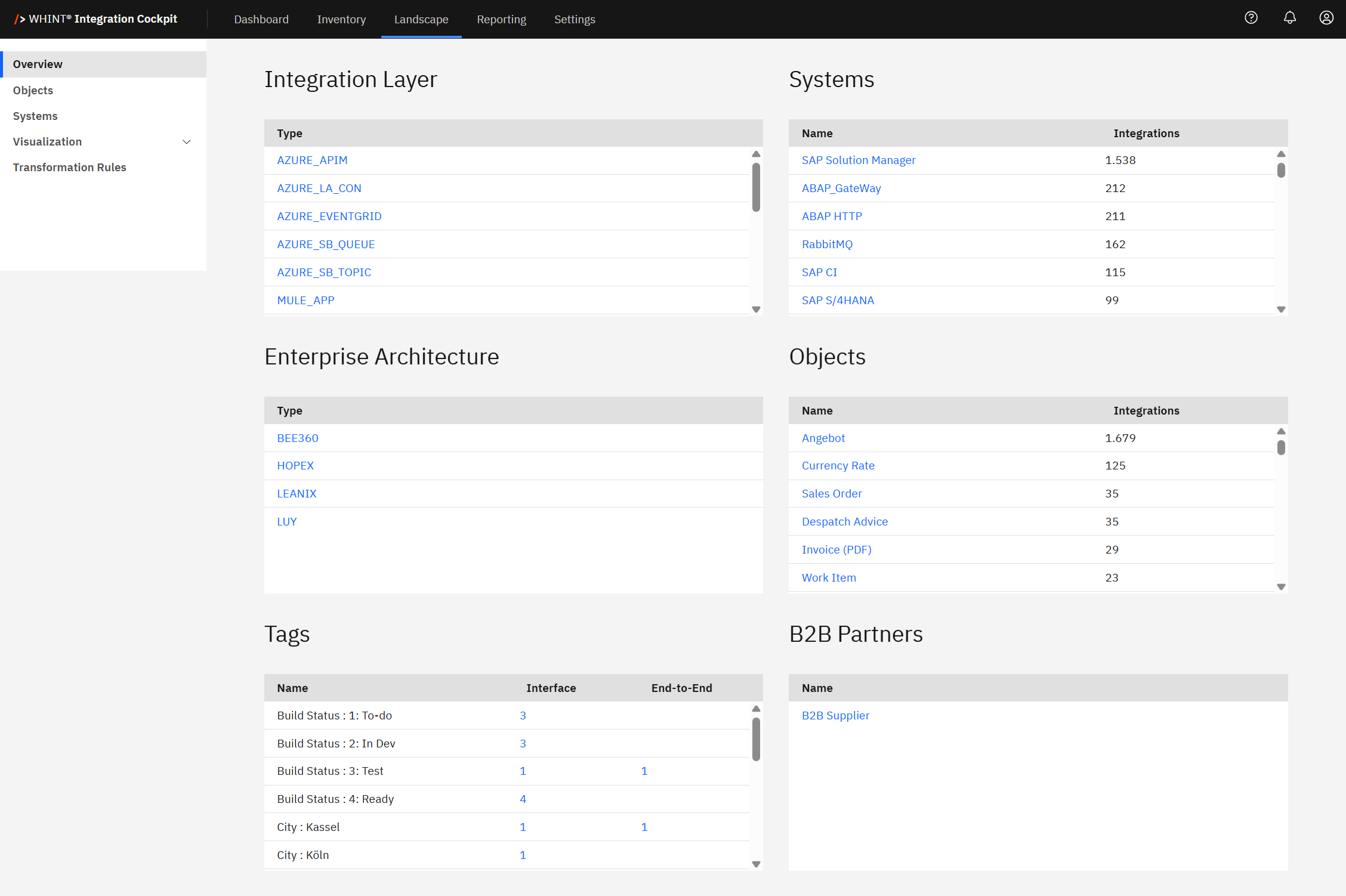Expand the Visualization sidebar chevron
This screenshot has height=896, width=1346.
(187, 142)
